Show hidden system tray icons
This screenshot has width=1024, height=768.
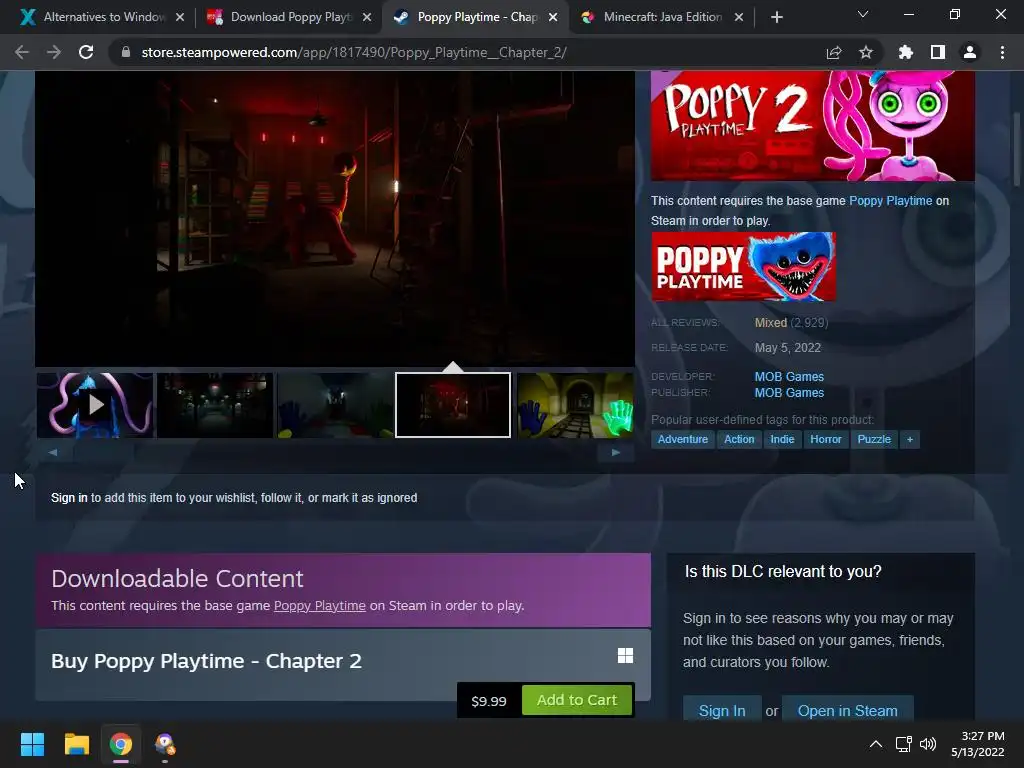pyautogui.click(x=876, y=744)
